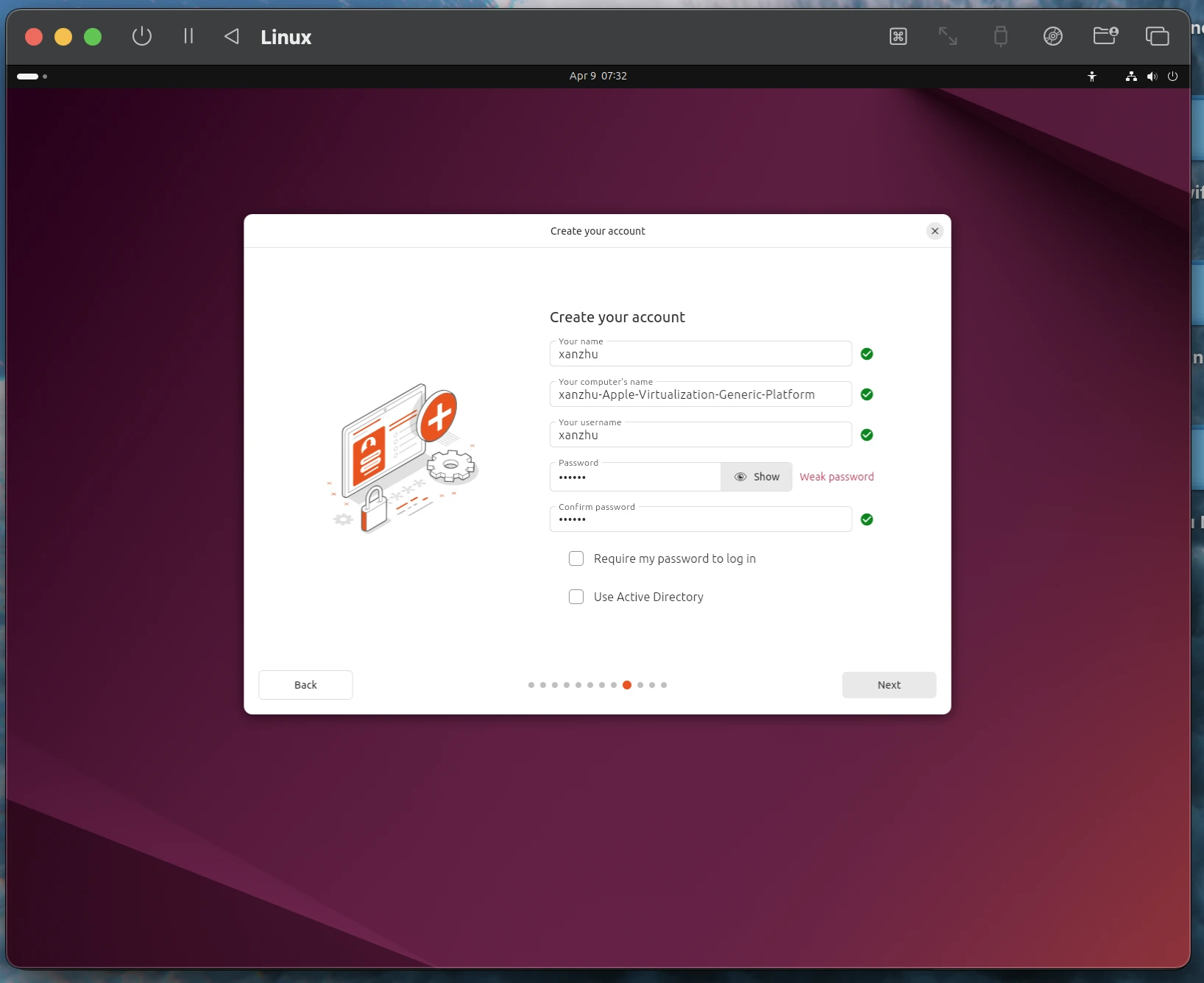The height and width of the screenshot is (983, 1204).
Task: Click the volume icon in top bar
Action: tap(1152, 77)
